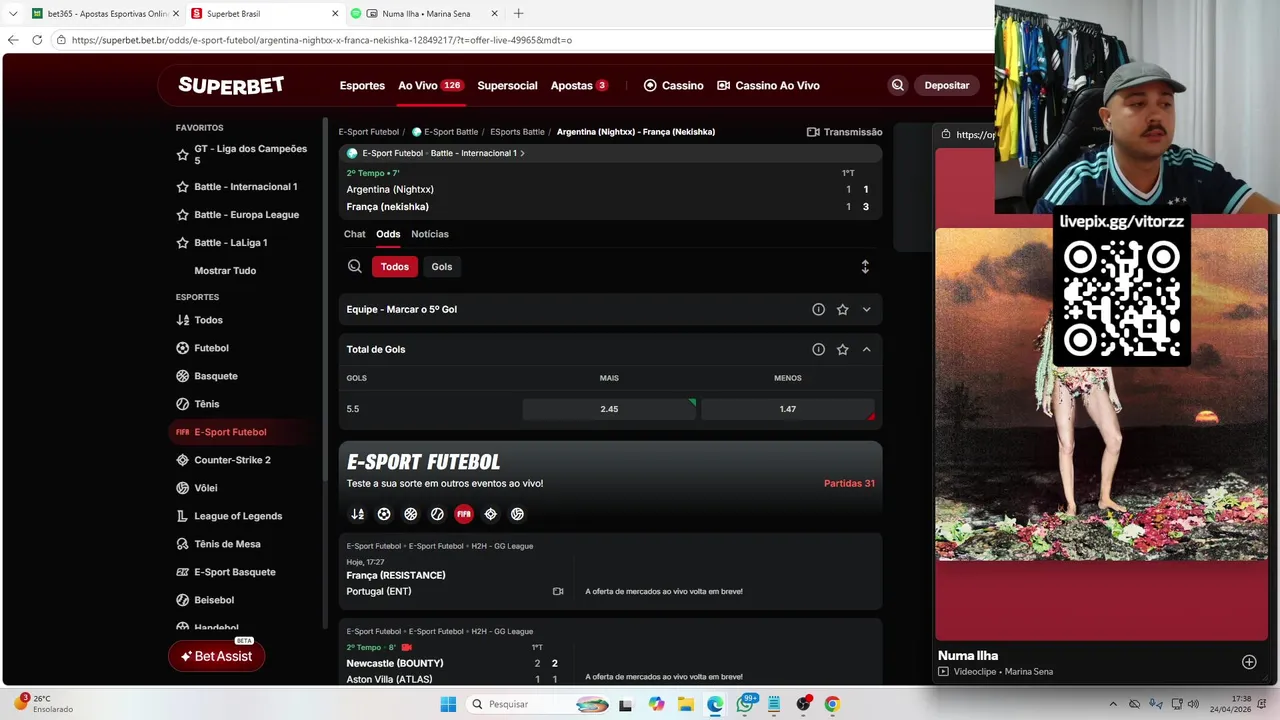Open Cassino Ao Vivo in navigation

click(768, 85)
